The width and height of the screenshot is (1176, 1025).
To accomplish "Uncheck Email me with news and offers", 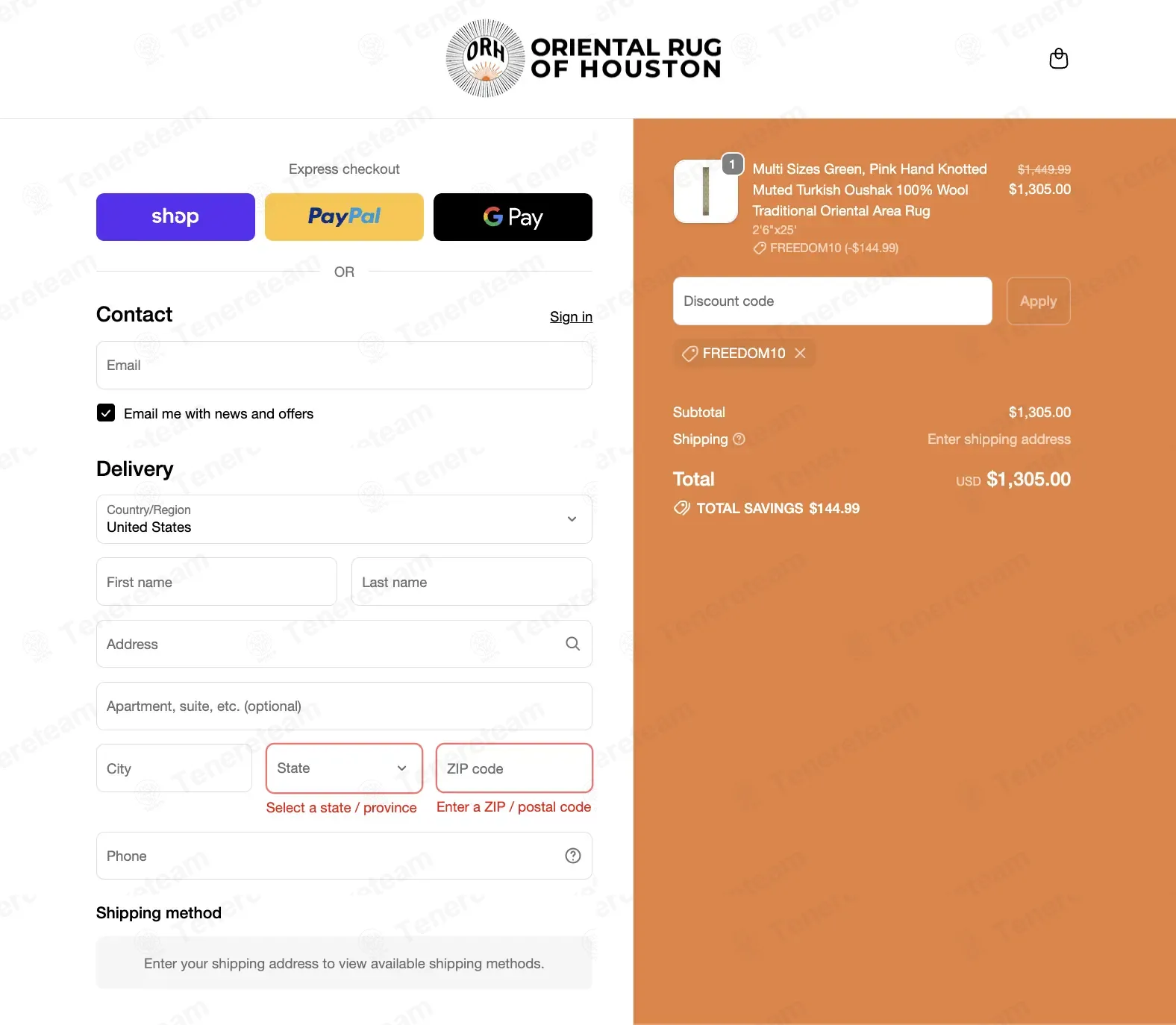I will (x=106, y=413).
